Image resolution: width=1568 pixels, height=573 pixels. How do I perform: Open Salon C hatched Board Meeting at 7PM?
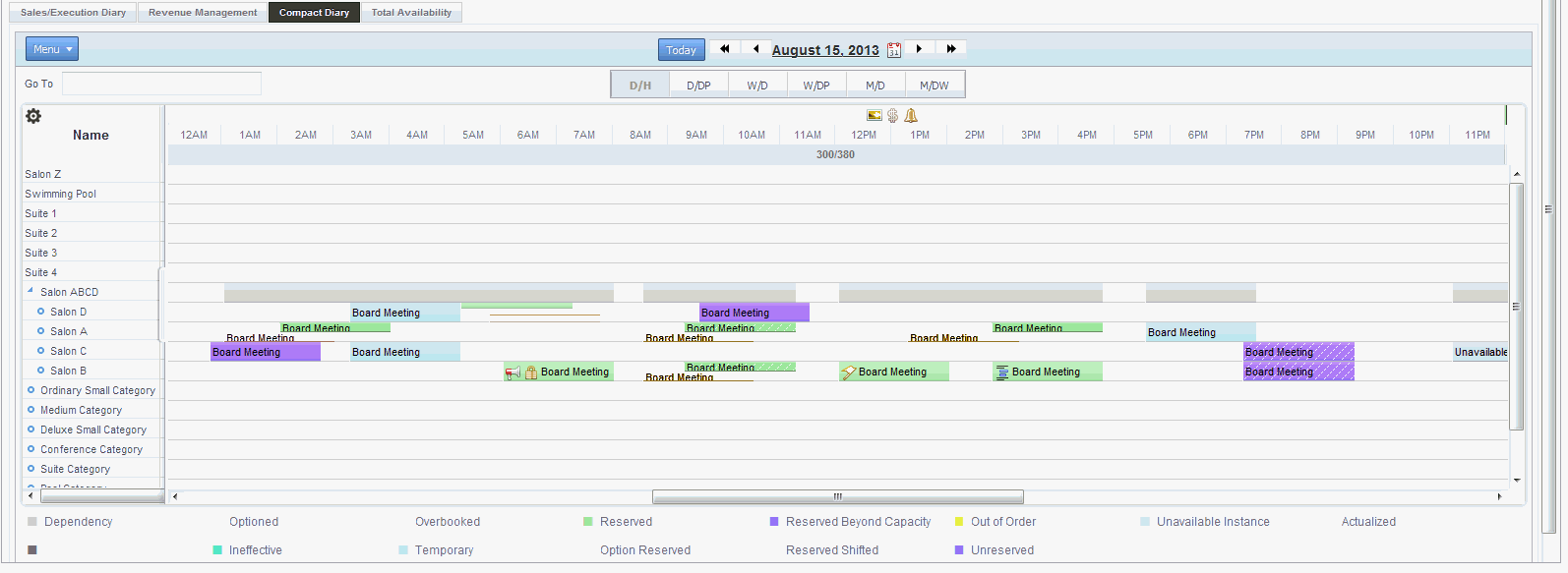point(1298,352)
